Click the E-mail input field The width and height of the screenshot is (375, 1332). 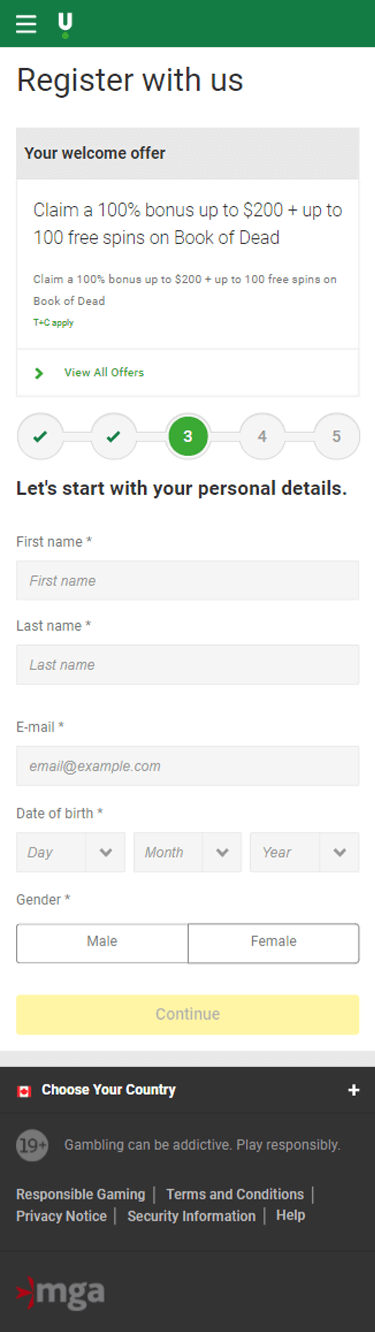[x=187, y=766]
